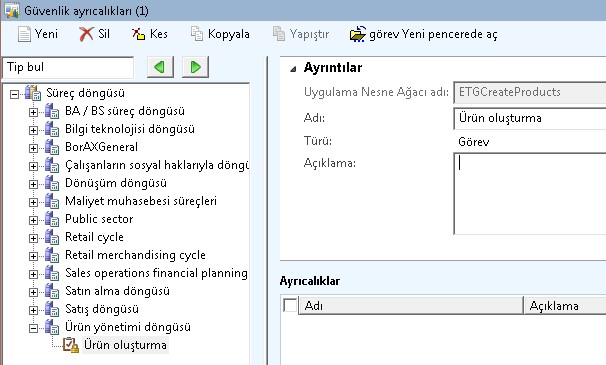Collapse the Ayrıntılar section triangle
606x365 pixels.
[293, 69]
